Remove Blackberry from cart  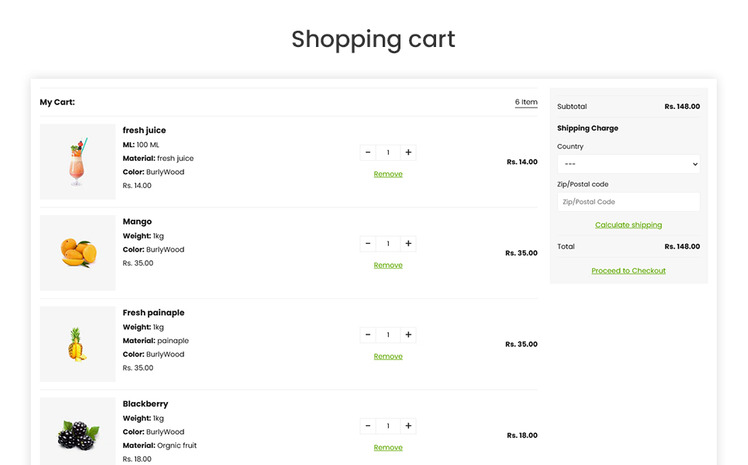(x=388, y=447)
